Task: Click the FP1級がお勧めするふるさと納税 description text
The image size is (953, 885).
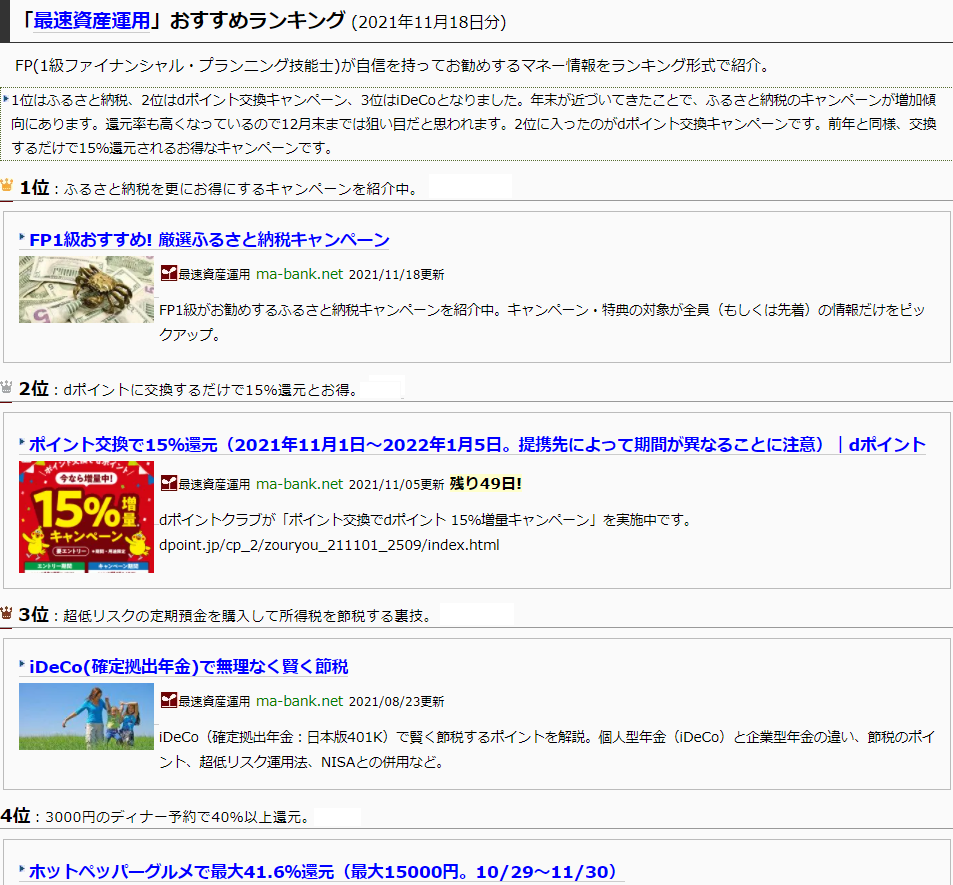Action: [x=542, y=322]
